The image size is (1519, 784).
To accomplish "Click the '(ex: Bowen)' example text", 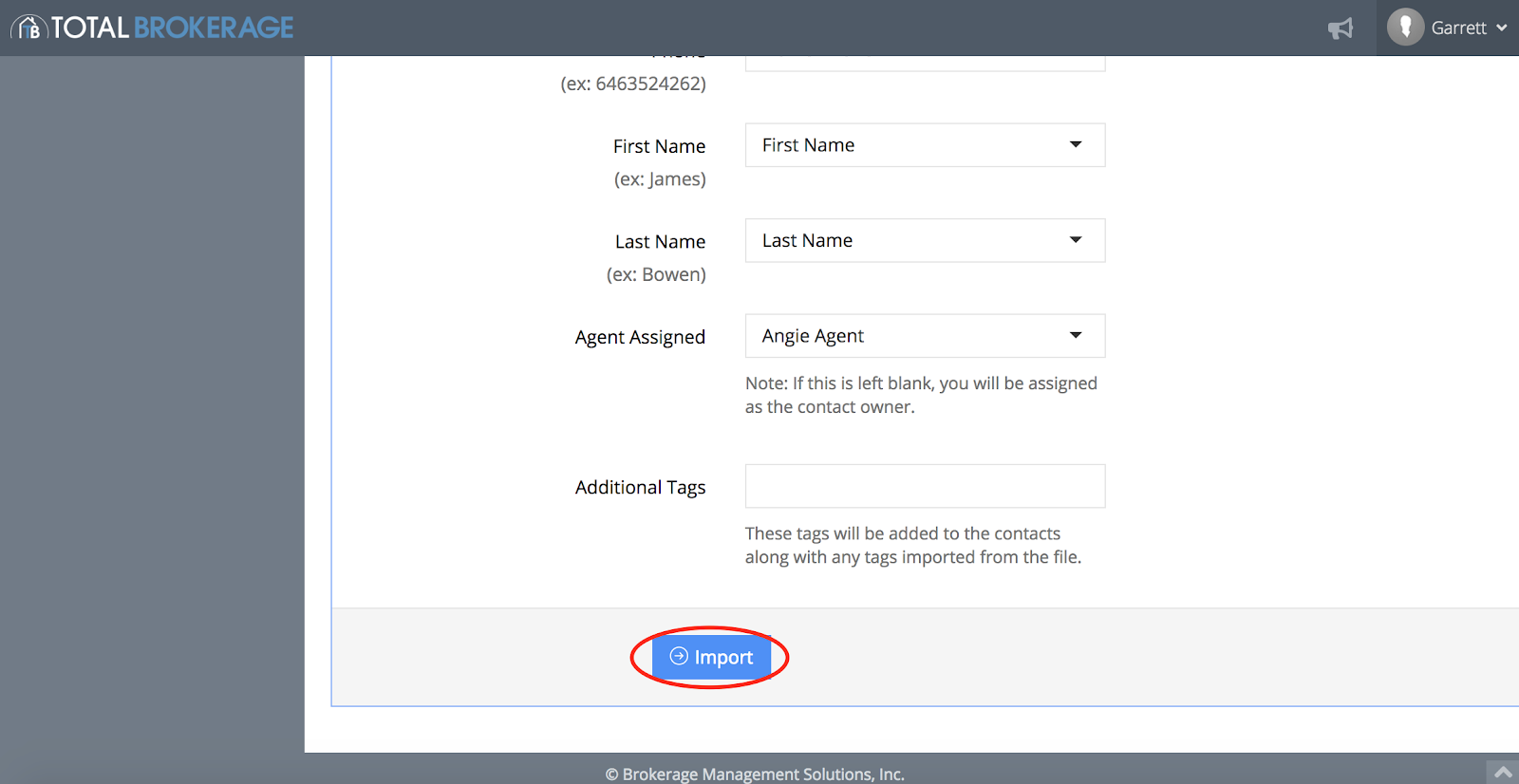I will [656, 274].
